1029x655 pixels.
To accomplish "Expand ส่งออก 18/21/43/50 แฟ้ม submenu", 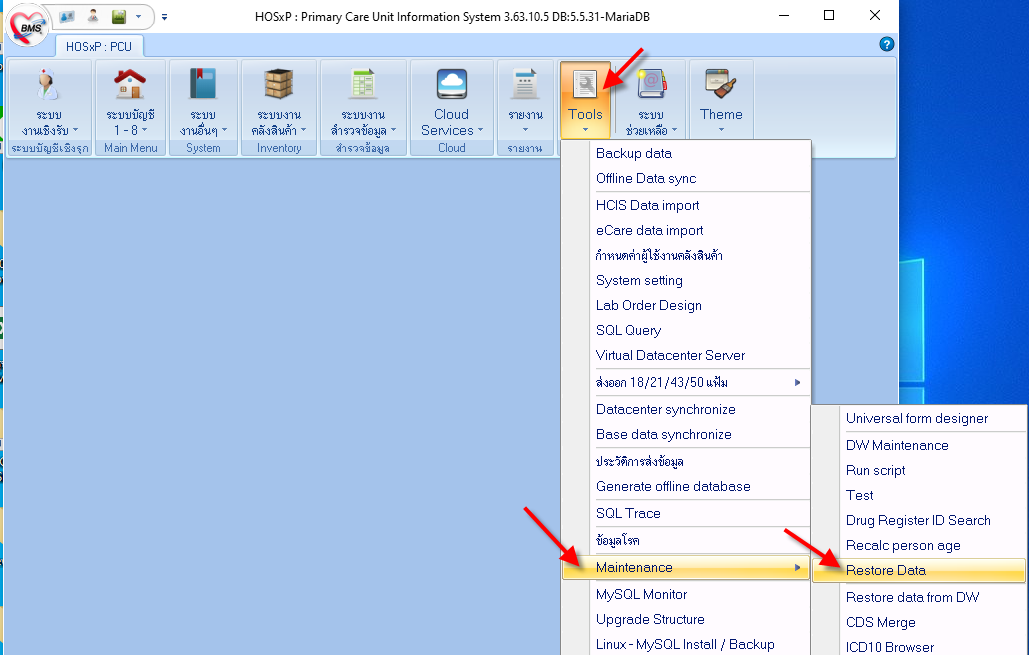I will pos(686,382).
